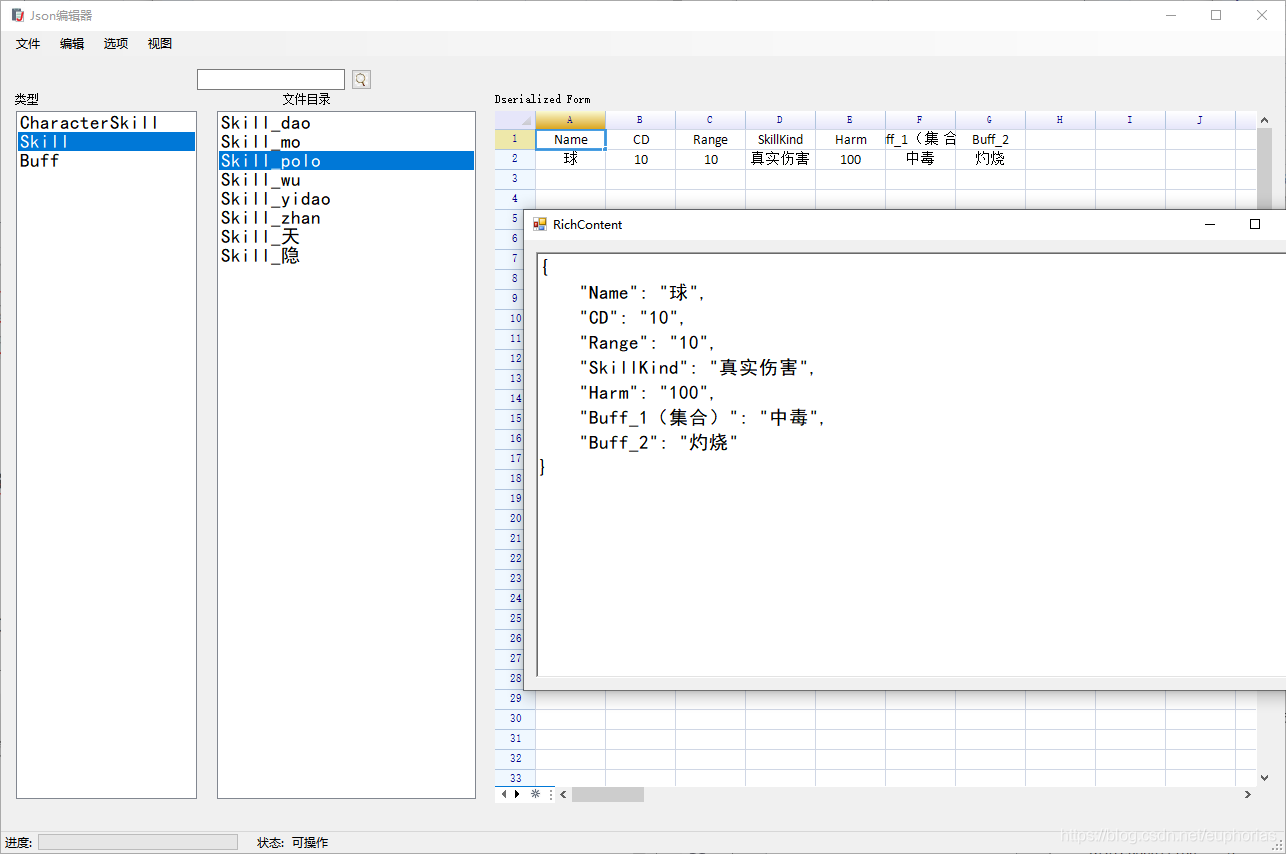Click the 可操作 status text
The width and height of the screenshot is (1286, 854).
pos(310,842)
